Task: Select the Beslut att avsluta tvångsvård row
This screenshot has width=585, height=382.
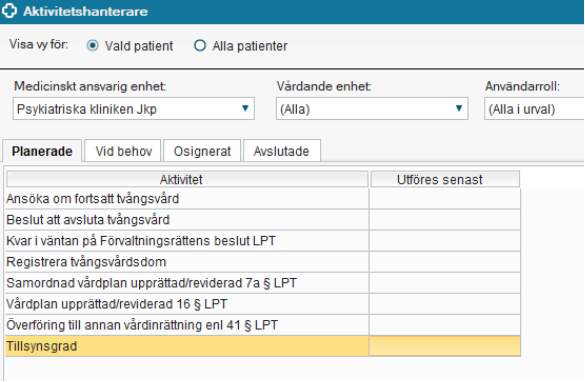Action: click(x=263, y=220)
